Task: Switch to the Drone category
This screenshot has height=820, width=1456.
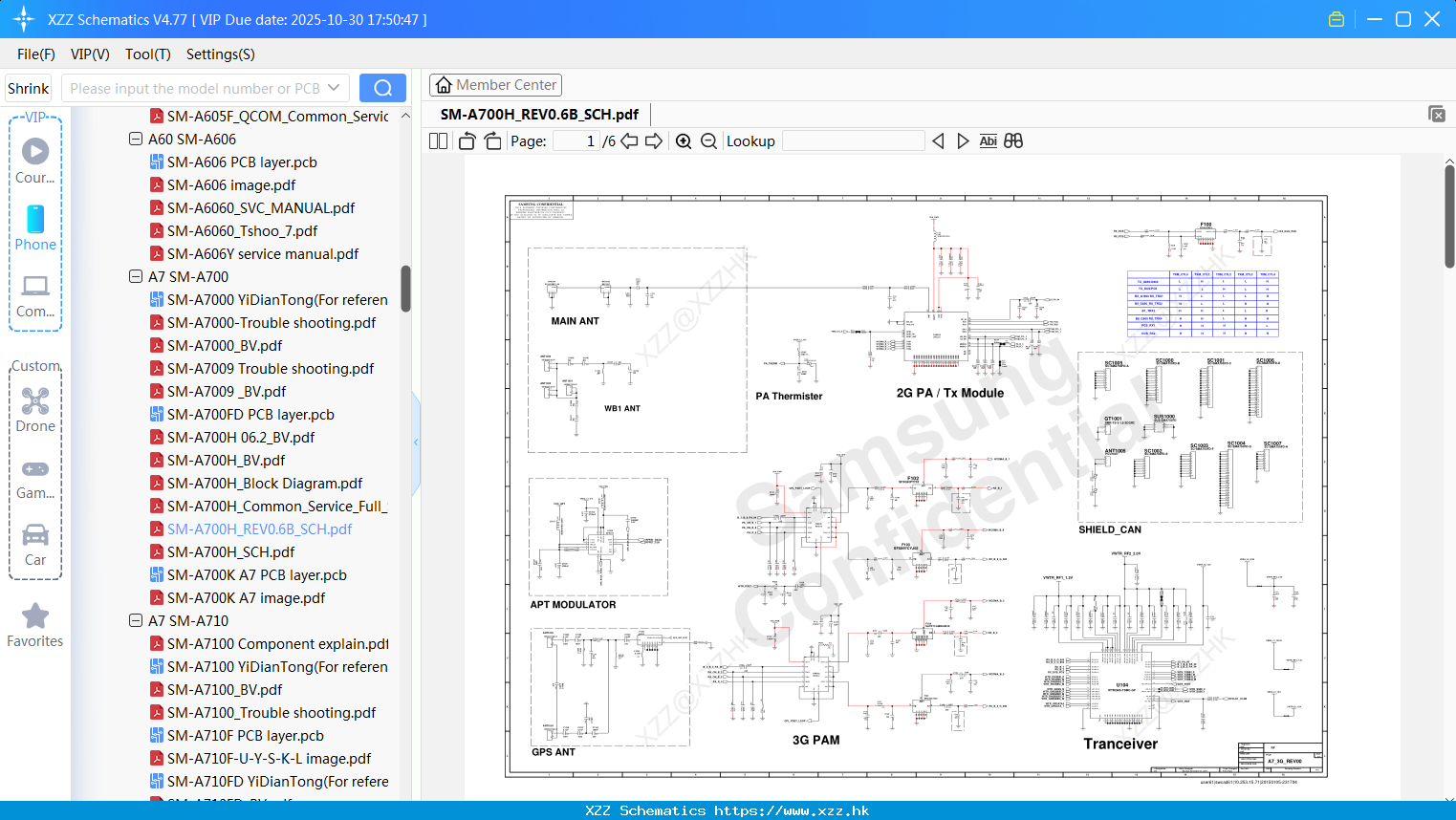Action: (x=35, y=409)
